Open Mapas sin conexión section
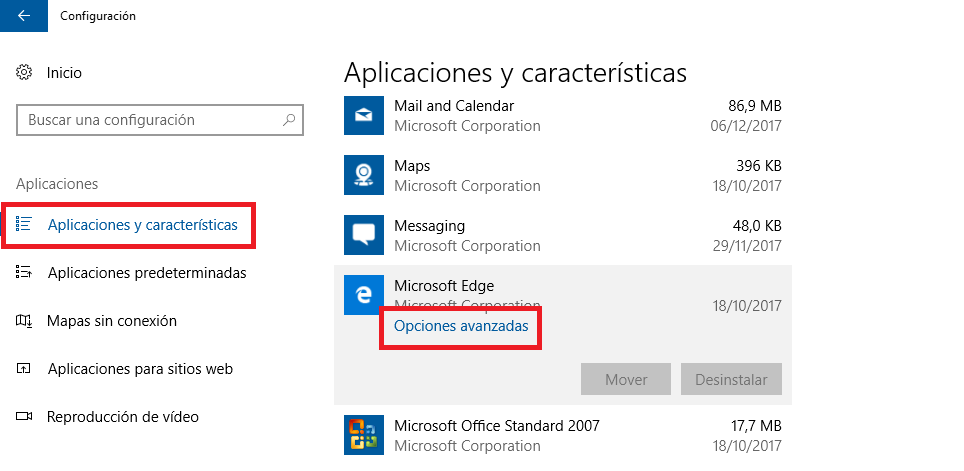Screen dimensions: 964x471 (112, 321)
